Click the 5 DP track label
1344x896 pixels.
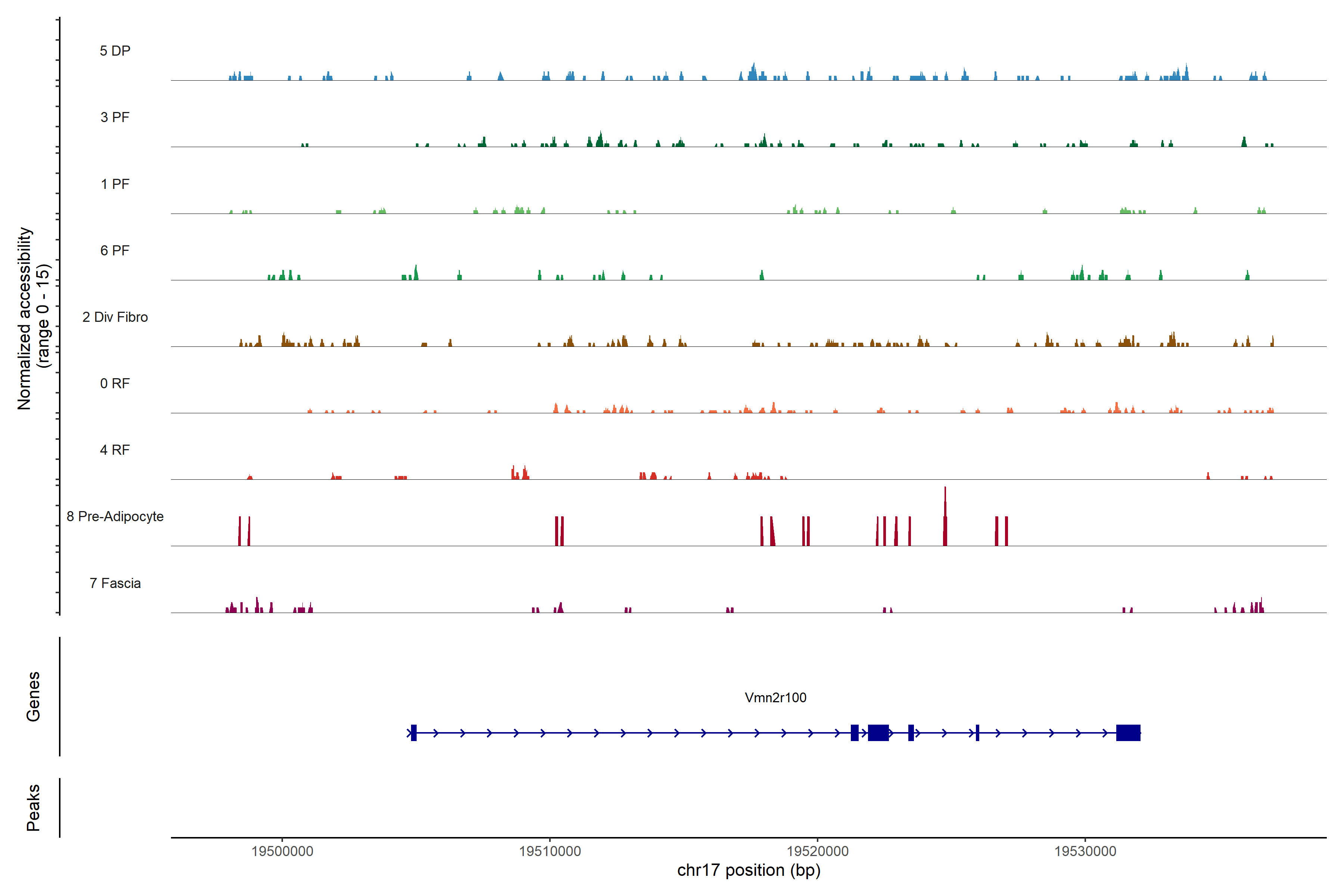(x=115, y=51)
